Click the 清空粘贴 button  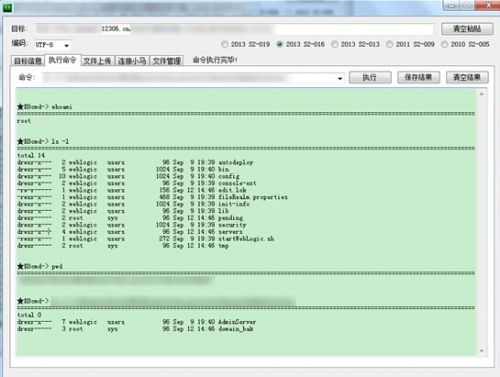click(x=467, y=29)
